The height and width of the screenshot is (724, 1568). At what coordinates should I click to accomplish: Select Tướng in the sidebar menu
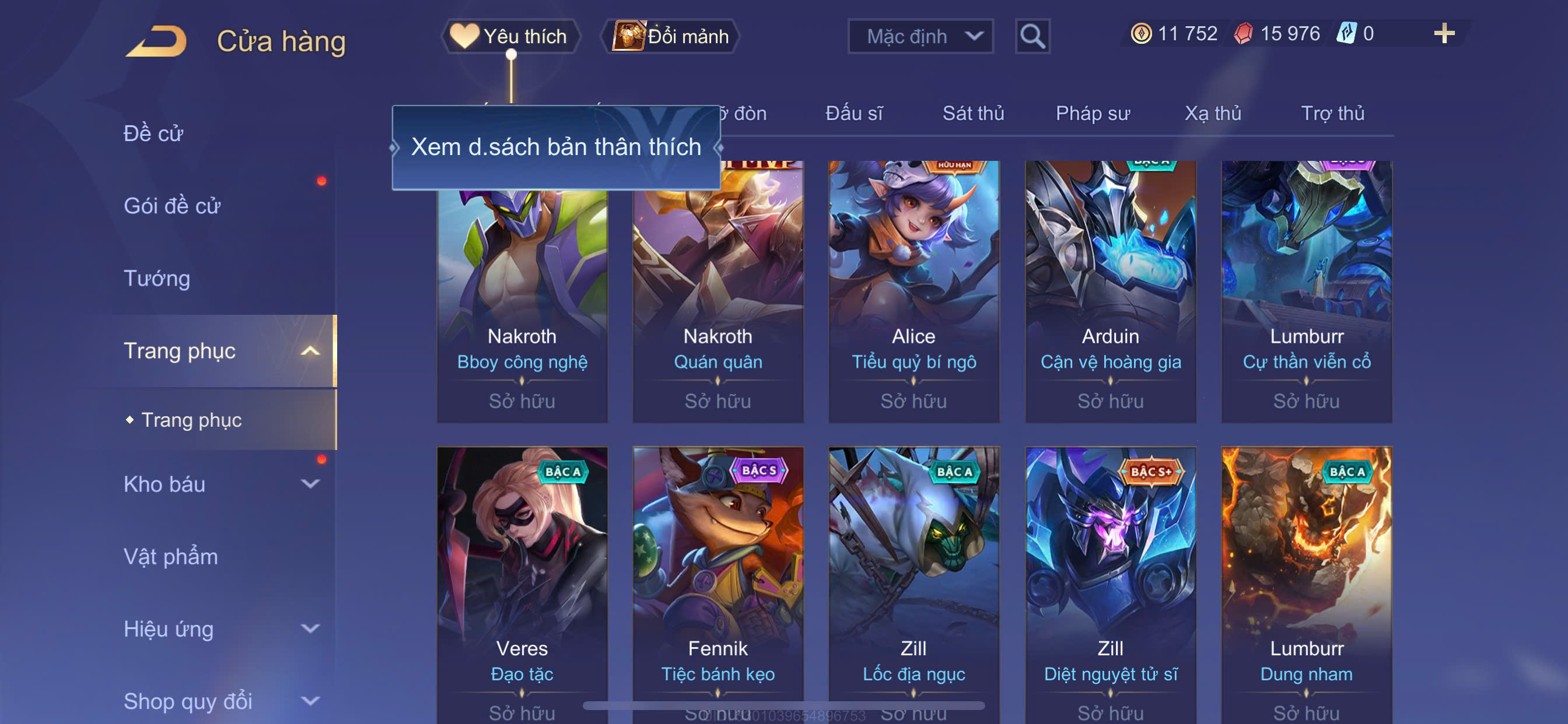click(x=157, y=279)
